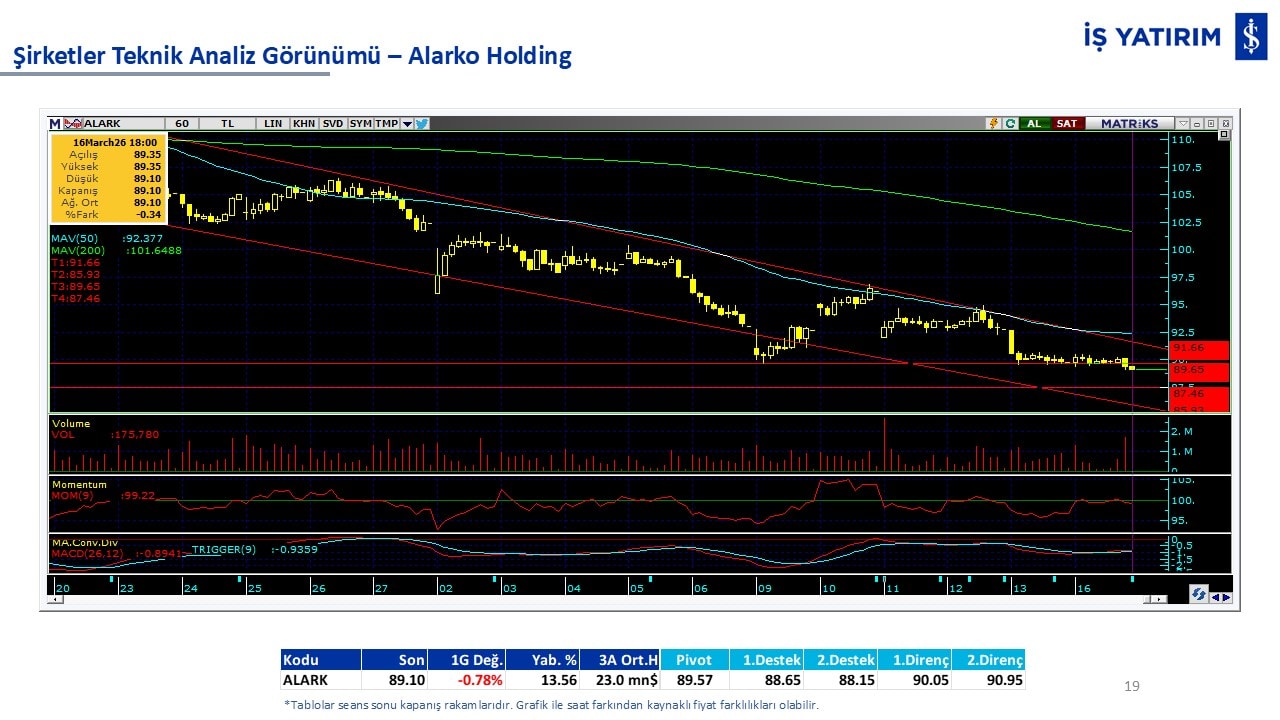Image resolution: width=1280 pixels, height=720 pixels.
Task: Click the Matriks M logo icon
Action: (55, 124)
